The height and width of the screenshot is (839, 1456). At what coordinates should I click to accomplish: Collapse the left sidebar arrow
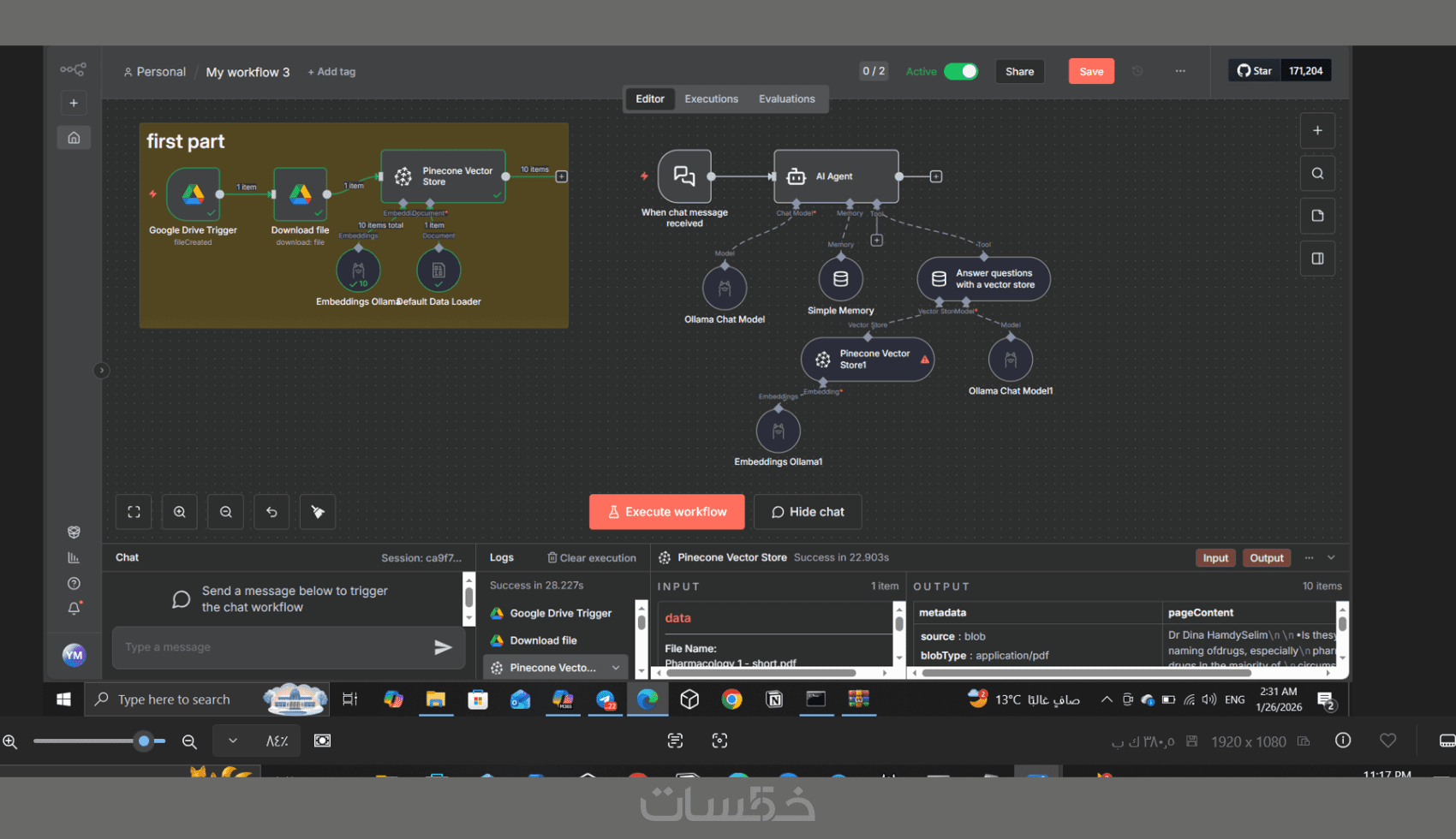(x=101, y=371)
